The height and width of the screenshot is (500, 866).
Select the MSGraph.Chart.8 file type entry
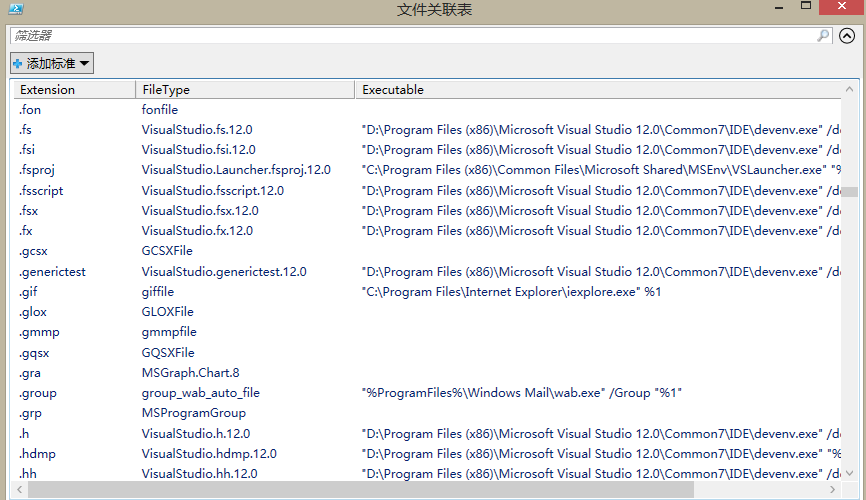190,373
